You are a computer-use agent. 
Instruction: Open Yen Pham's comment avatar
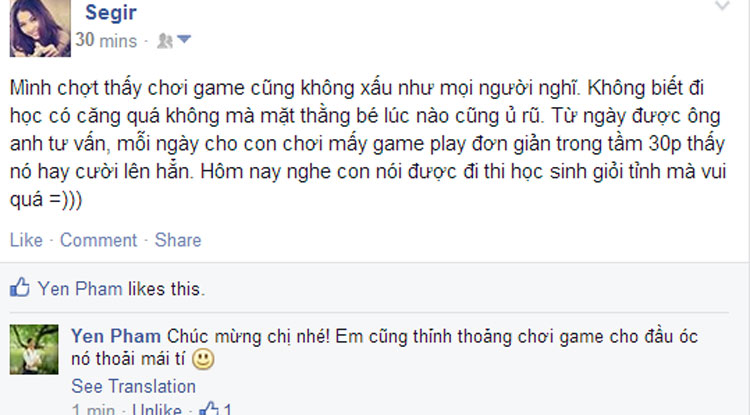[34, 349]
